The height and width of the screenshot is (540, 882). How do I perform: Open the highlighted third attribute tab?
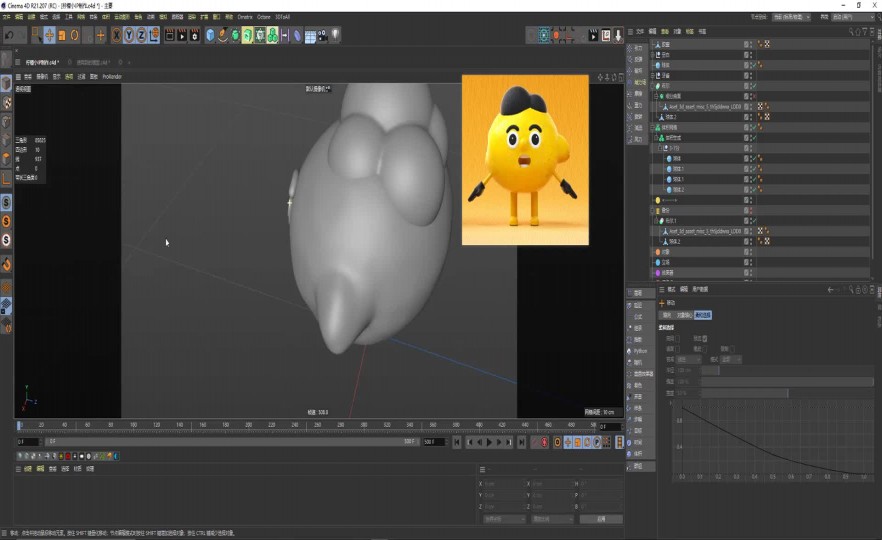click(x=703, y=315)
